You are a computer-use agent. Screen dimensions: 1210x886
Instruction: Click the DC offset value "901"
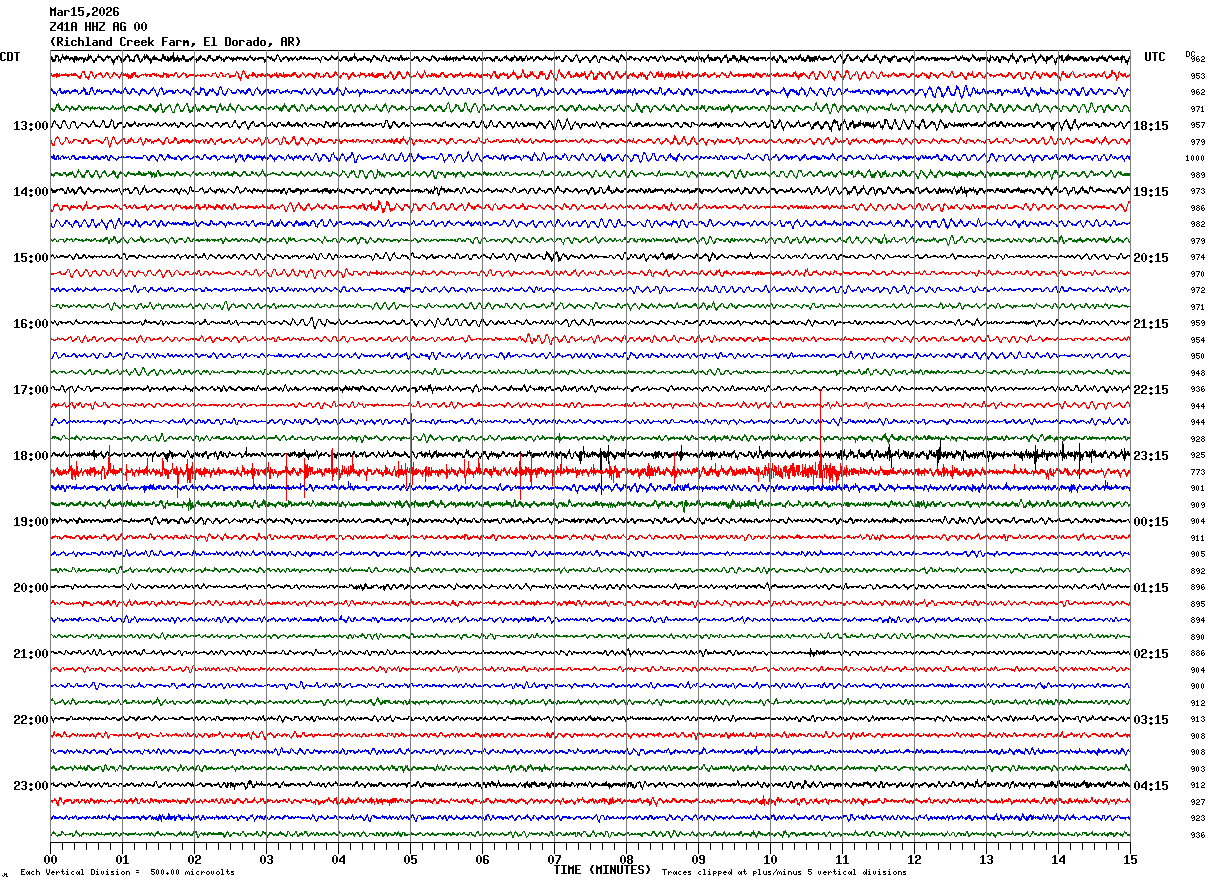(1197, 488)
